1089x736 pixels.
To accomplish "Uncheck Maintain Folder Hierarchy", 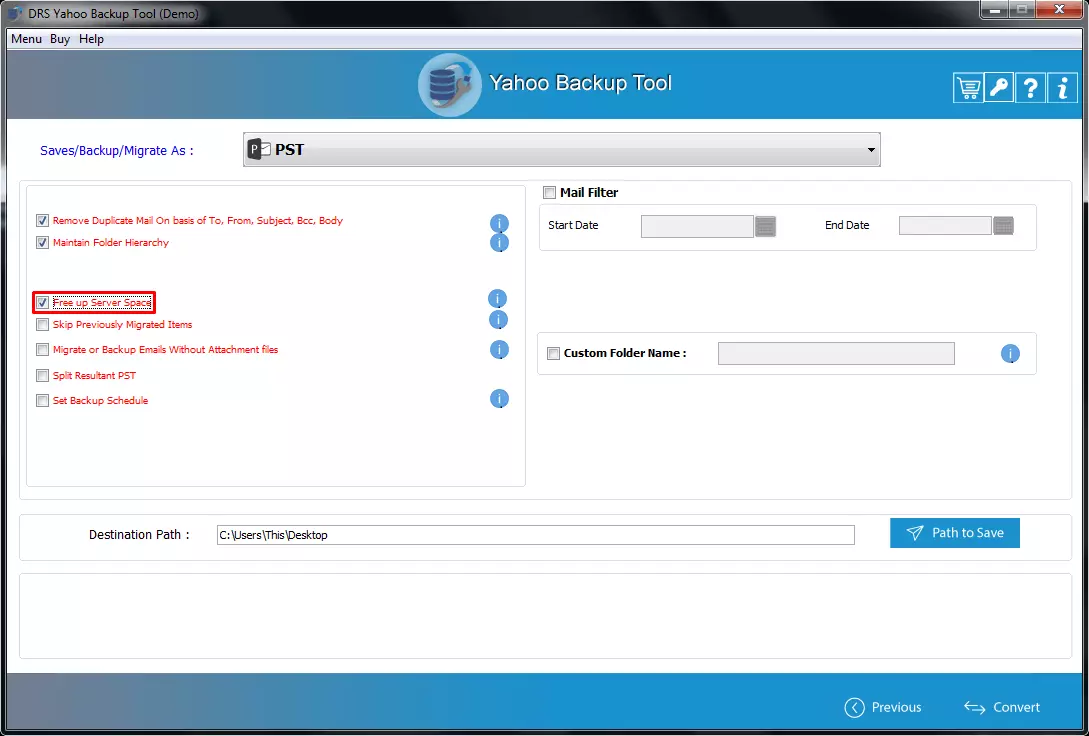I will click(x=42, y=243).
